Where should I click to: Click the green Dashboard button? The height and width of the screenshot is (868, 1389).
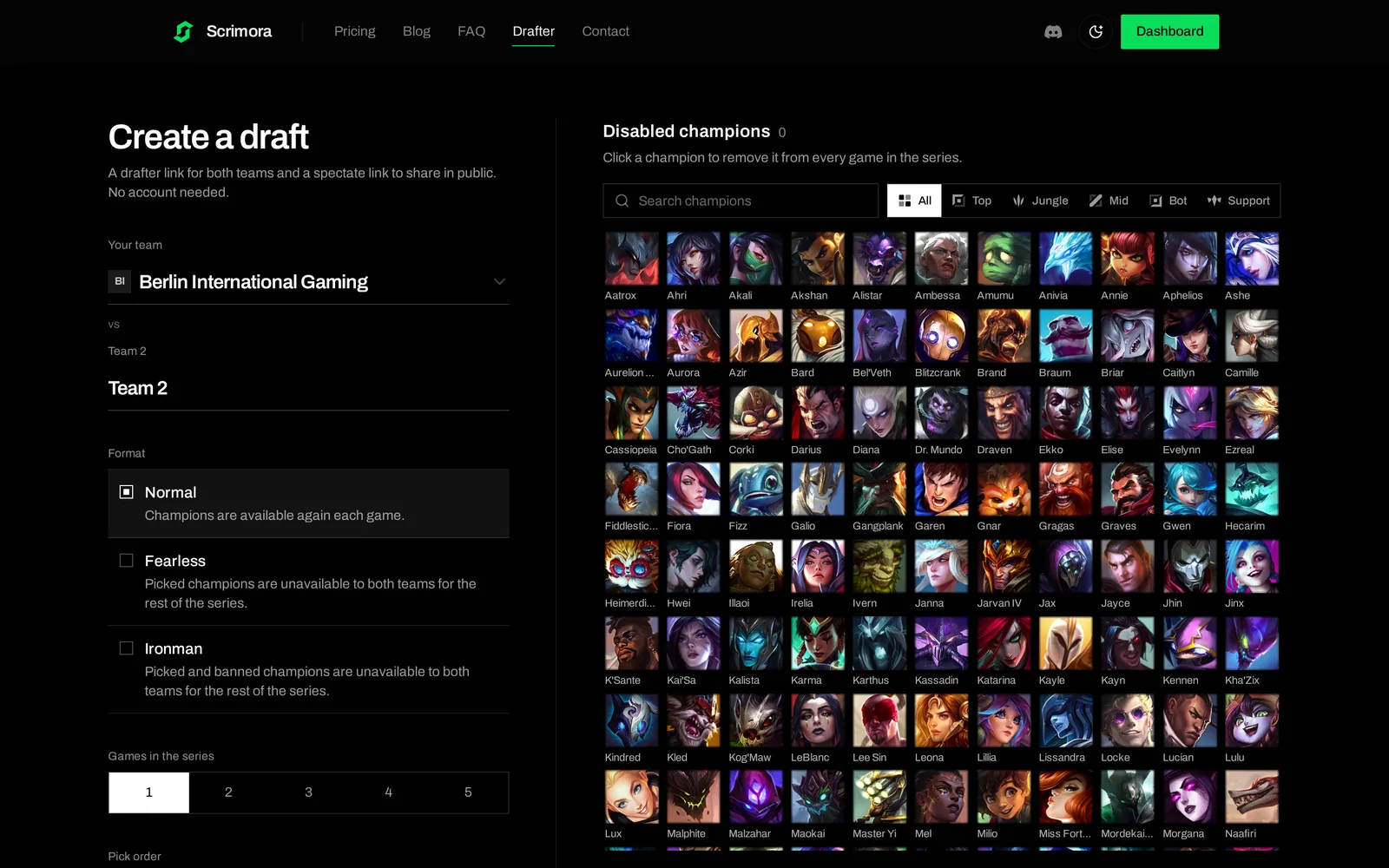1169,32
